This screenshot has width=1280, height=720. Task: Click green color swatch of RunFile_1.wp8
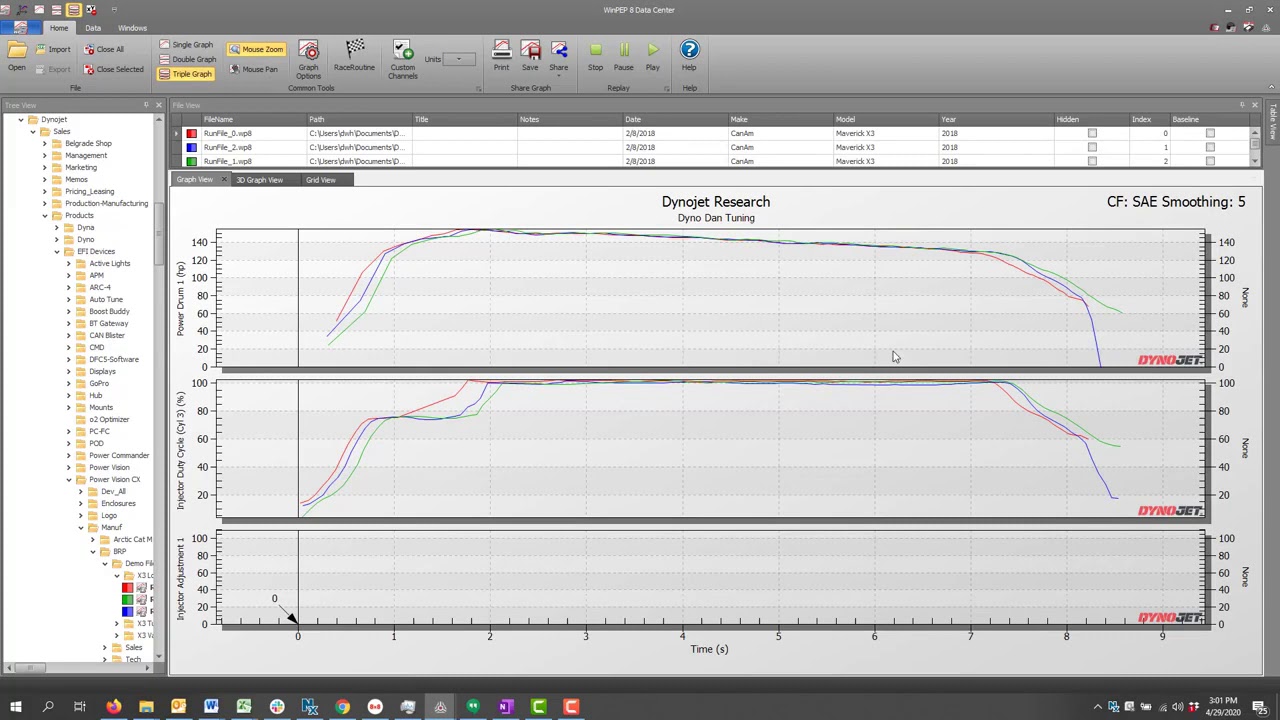191,161
